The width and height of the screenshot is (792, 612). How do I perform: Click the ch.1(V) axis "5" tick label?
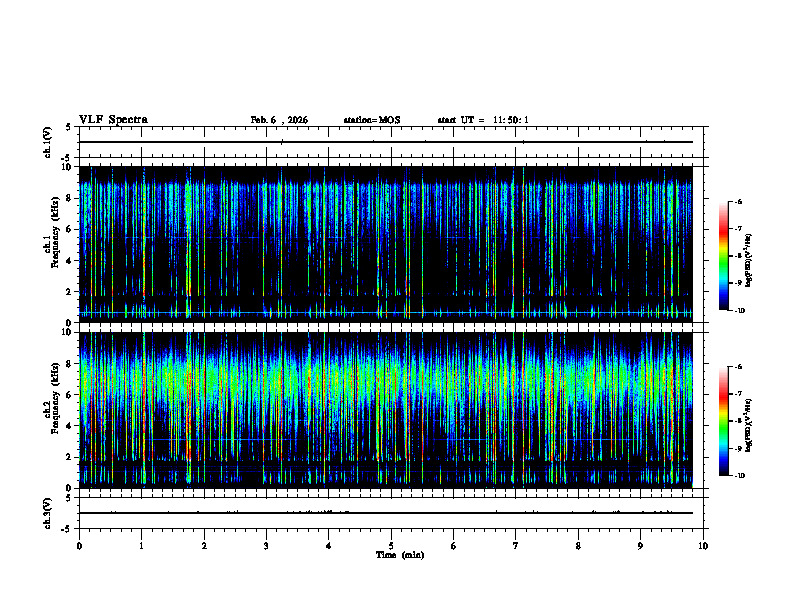click(70, 127)
